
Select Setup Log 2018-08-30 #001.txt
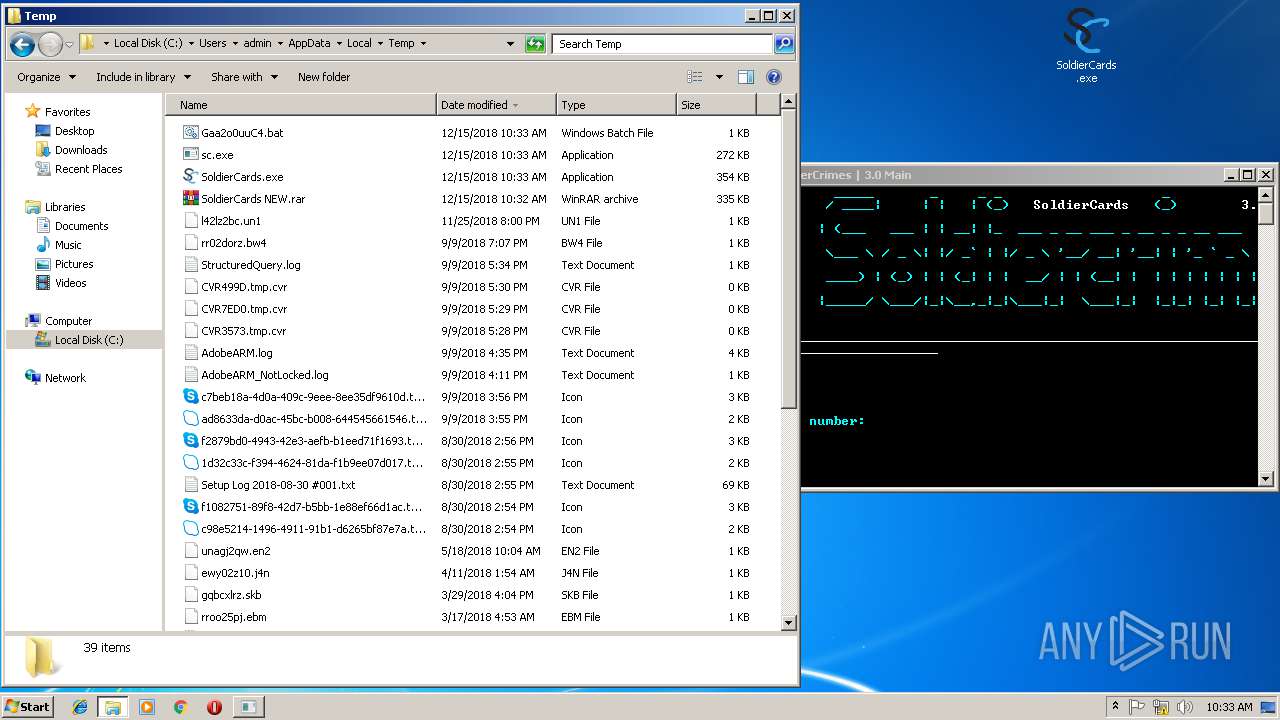pos(277,485)
